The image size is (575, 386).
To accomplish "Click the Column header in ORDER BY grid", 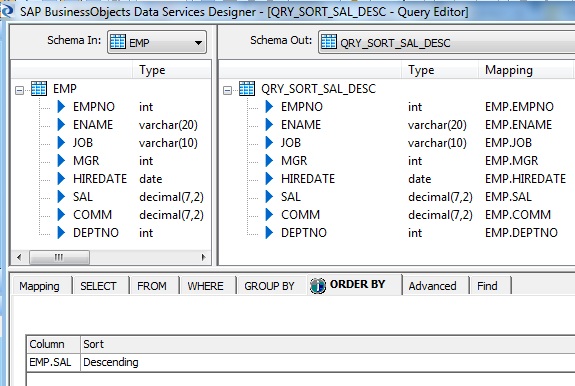I will (x=54, y=344).
